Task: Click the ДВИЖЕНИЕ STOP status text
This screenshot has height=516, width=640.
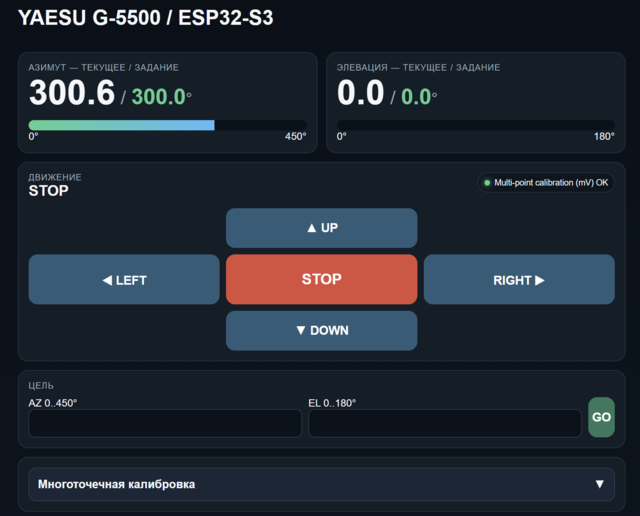Action: pyautogui.click(x=49, y=191)
